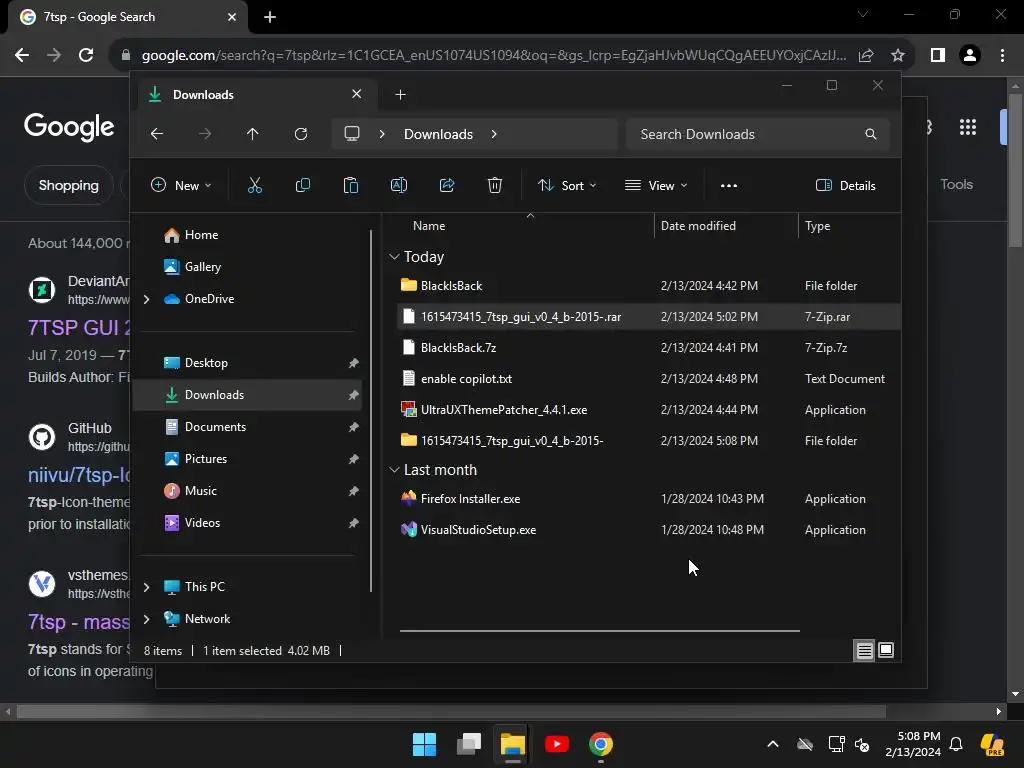Bookmark this page with the star icon
Screen dimensions: 1024x768
coord(898,55)
